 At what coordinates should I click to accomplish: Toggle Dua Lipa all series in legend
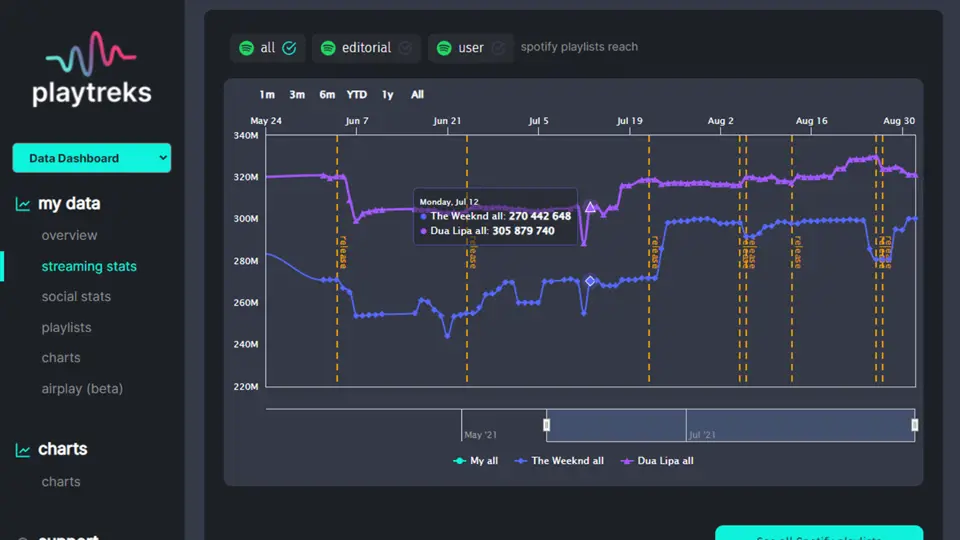[x=657, y=461]
